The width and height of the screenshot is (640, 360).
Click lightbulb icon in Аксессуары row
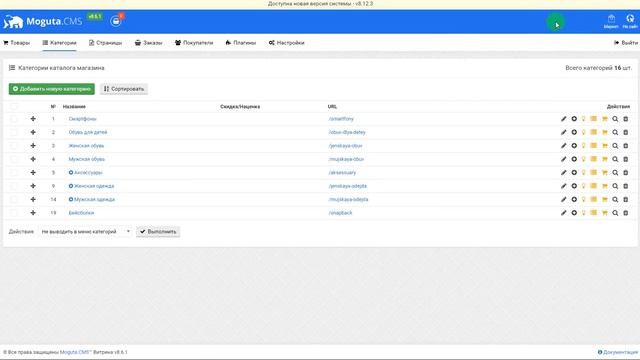coord(584,173)
